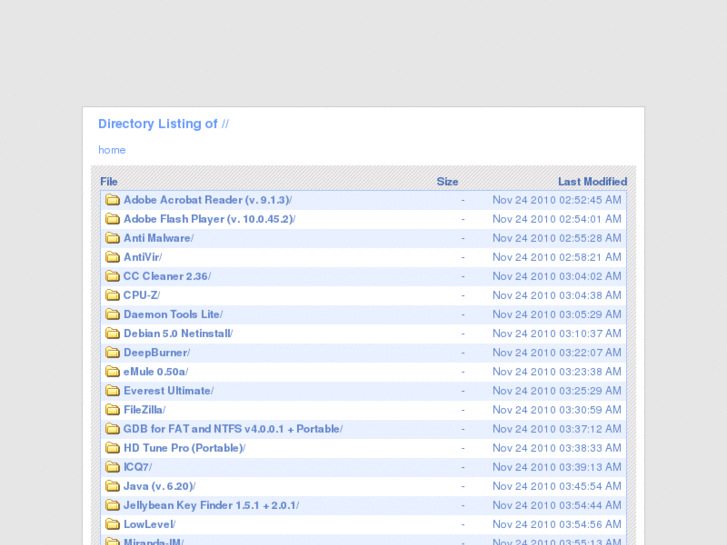Click folder icon beside Java (v. 6.20)
Image resolution: width=727 pixels, height=545 pixels.
[x=112, y=486]
